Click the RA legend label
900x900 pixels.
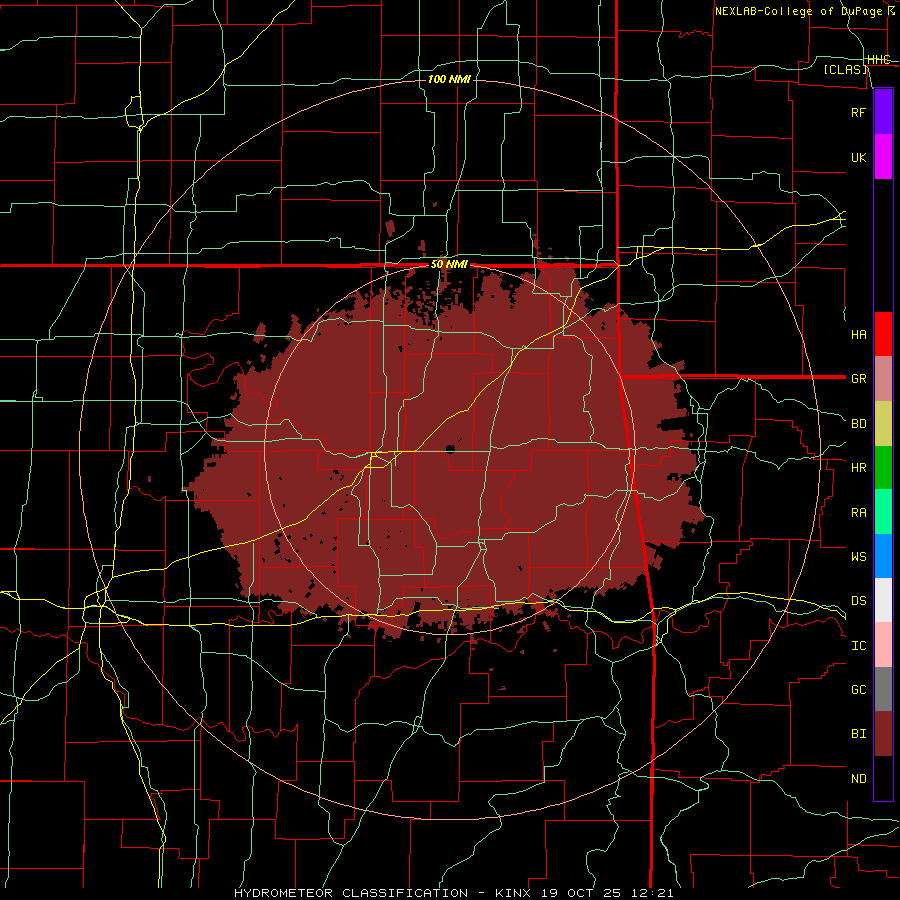pos(859,512)
